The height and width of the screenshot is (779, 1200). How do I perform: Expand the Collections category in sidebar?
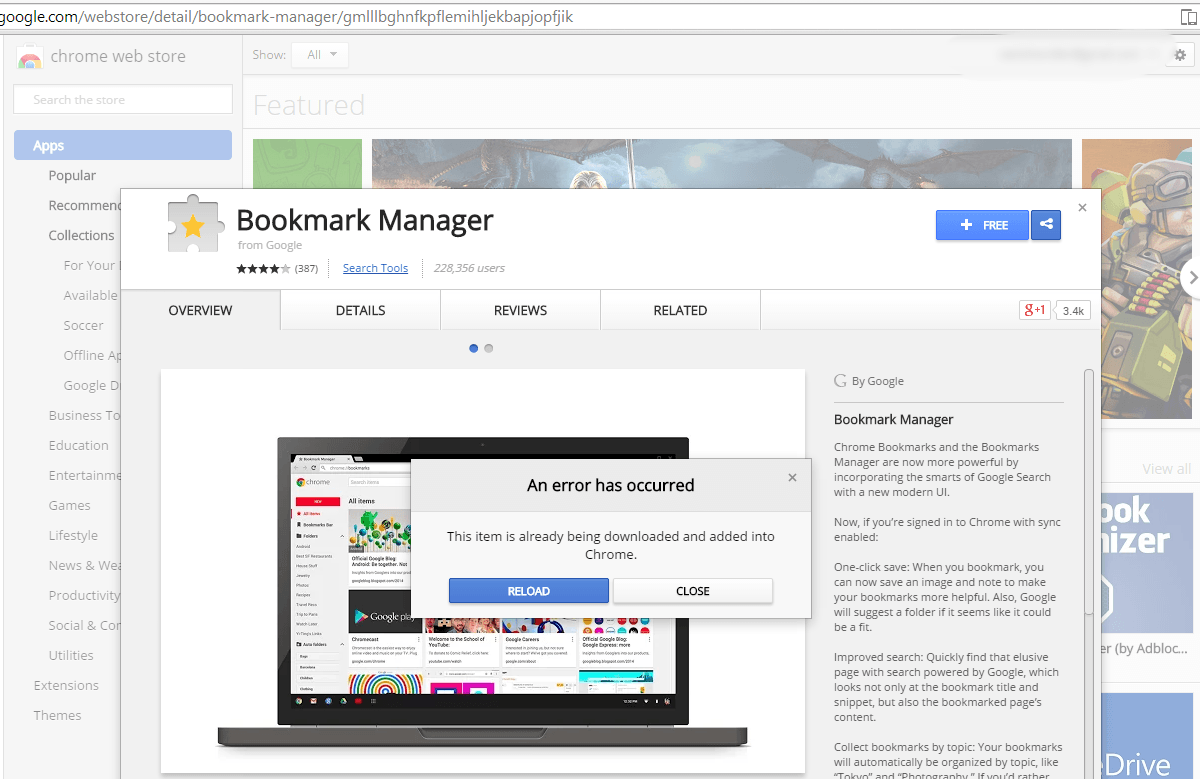pos(81,235)
